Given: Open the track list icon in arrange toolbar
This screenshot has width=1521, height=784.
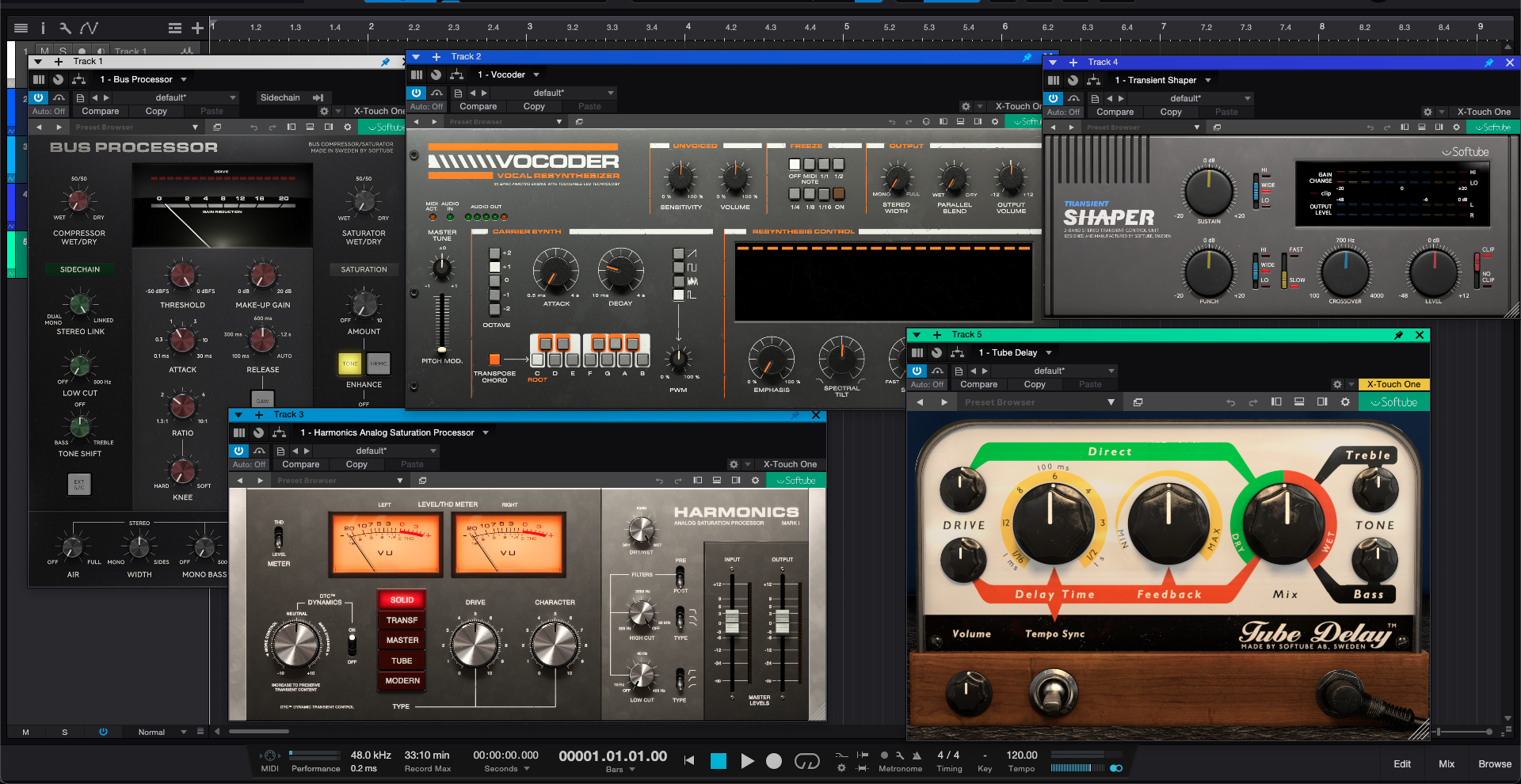Looking at the screenshot, I should [21, 28].
